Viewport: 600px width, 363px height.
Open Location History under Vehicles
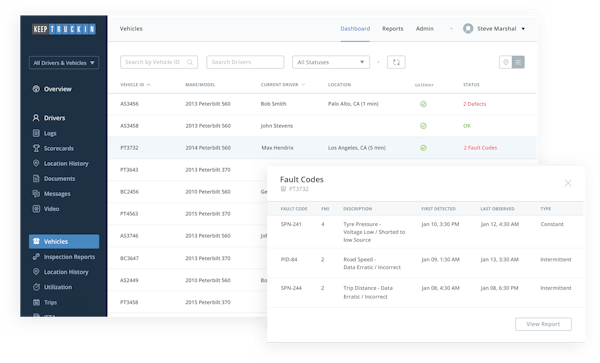tap(61, 272)
